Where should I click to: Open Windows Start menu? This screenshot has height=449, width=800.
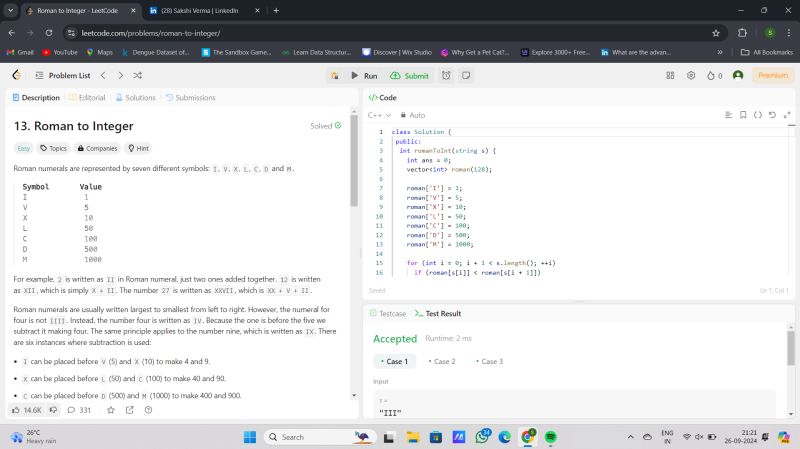[x=250, y=437]
